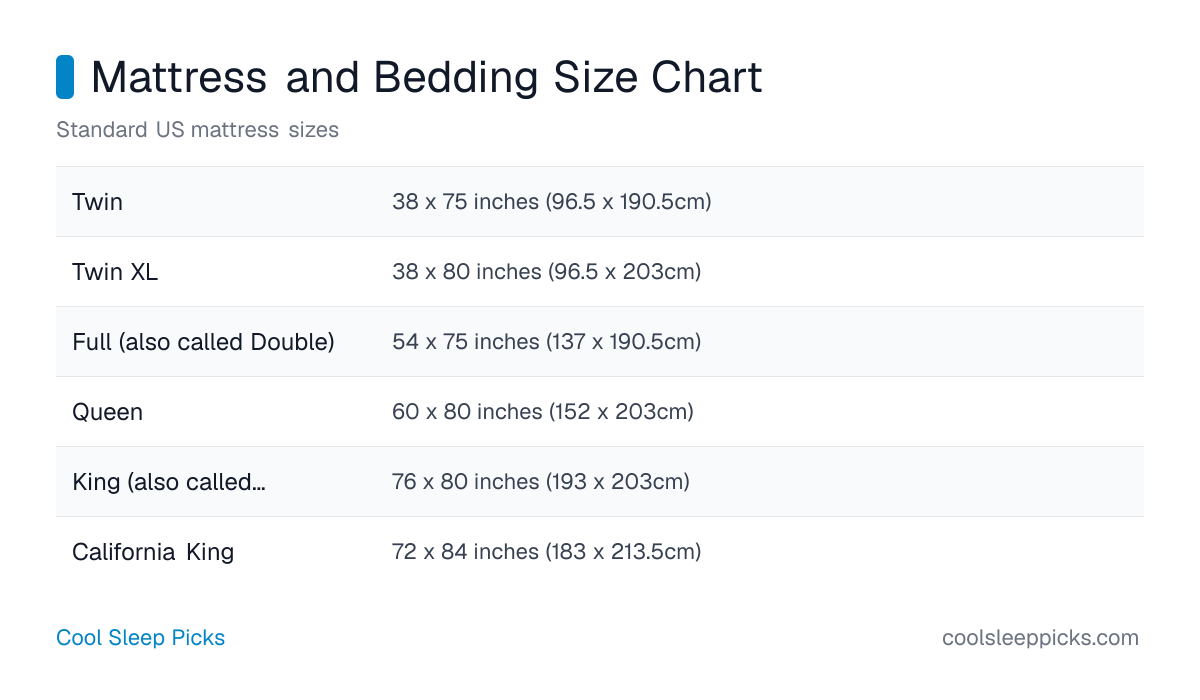This screenshot has height=700, width=1200.
Task: Select the California King row label
Action: pos(153,552)
